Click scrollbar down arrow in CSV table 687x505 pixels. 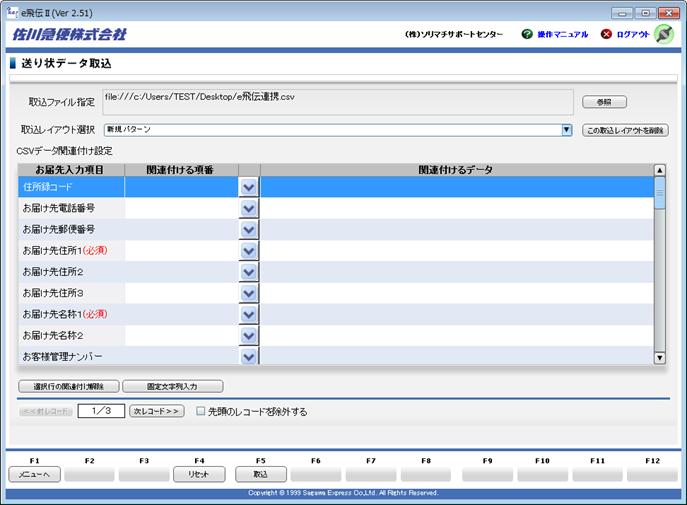659,357
